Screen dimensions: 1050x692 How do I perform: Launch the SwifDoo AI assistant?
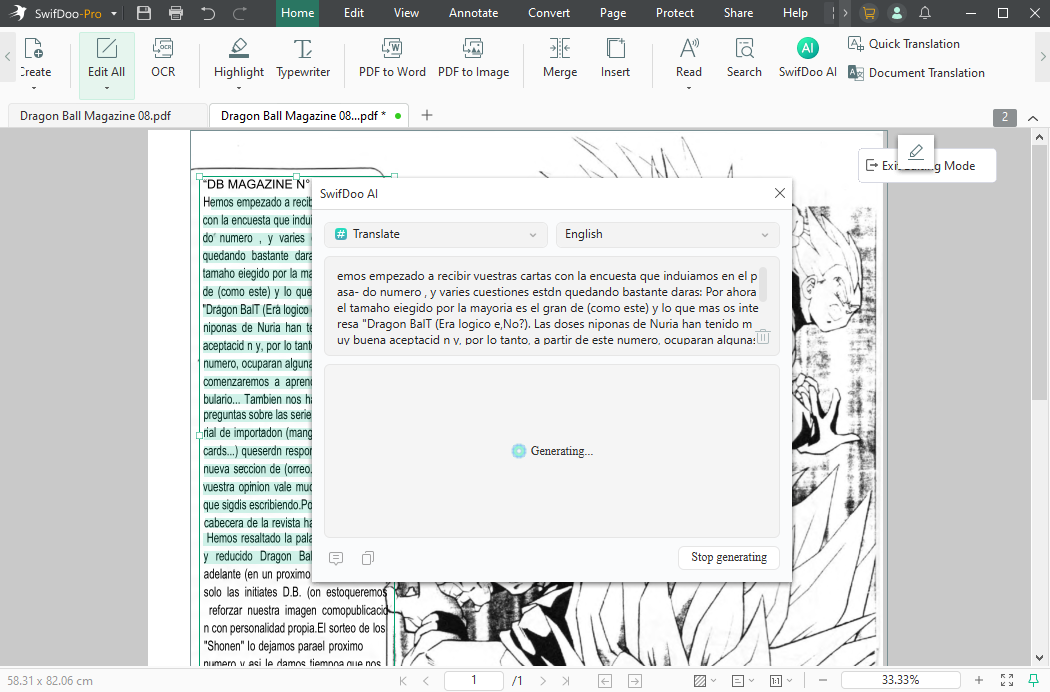[x=807, y=60]
